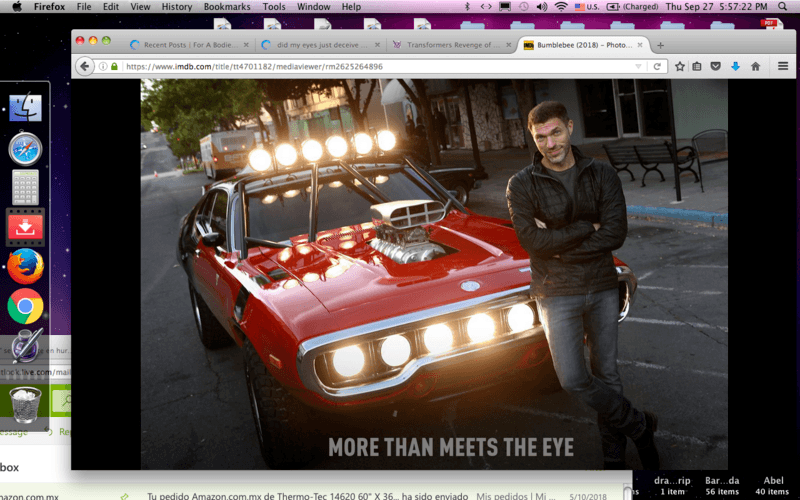Screen dimensions: 800x500
Task: Launch Safari from the Dock
Action: (25, 148)
